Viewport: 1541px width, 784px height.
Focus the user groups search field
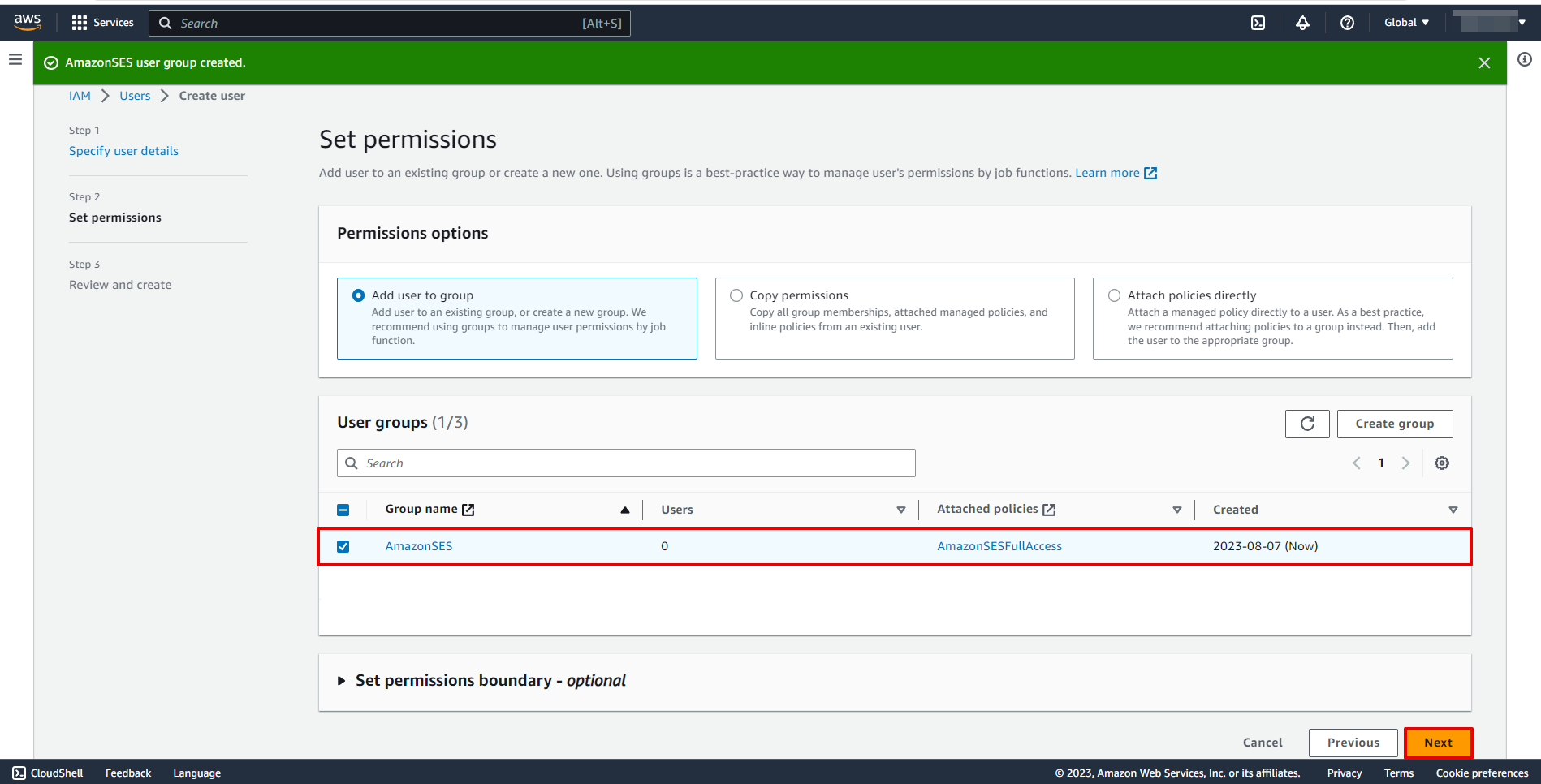626,463
